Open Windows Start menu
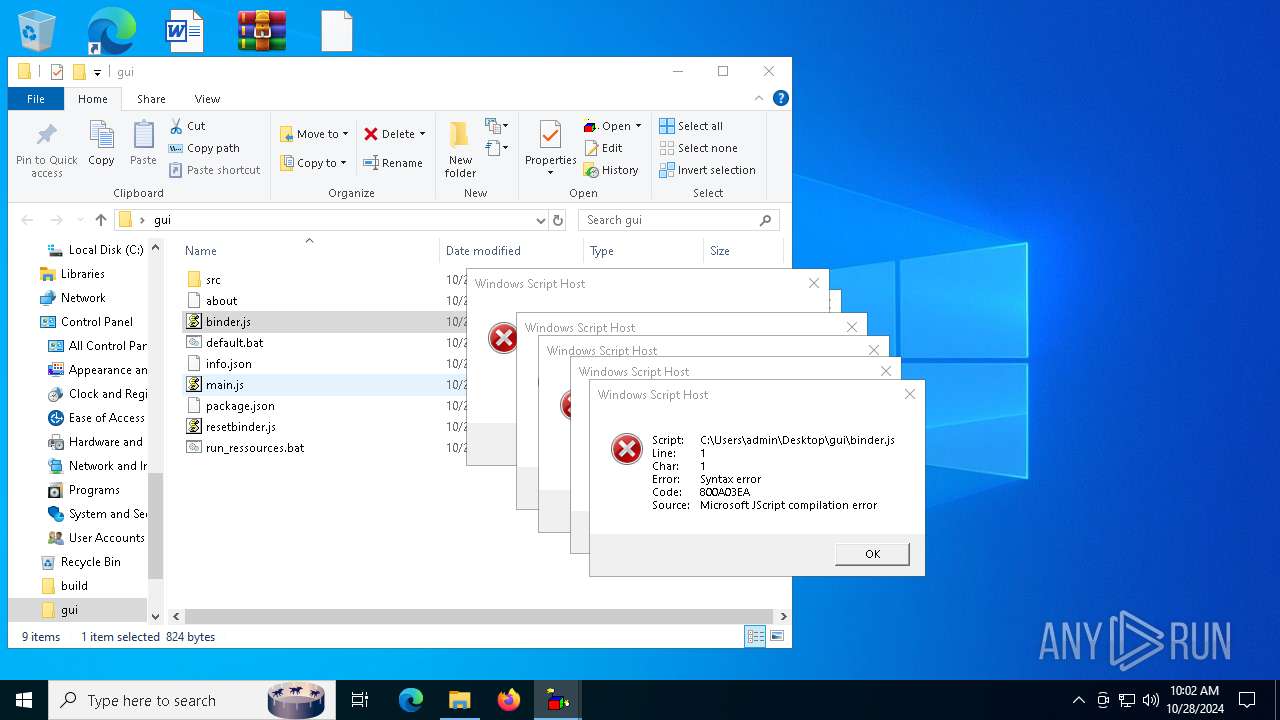1280x720 pixels. pos(24,700)
